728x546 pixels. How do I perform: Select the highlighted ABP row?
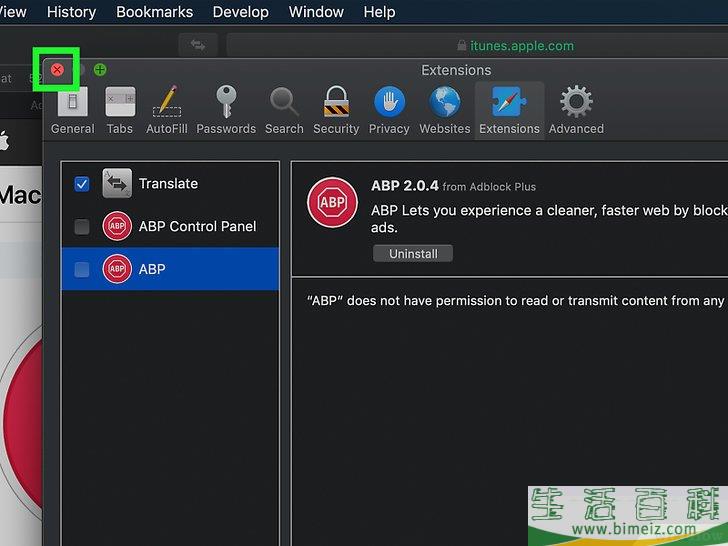[170, 269]
